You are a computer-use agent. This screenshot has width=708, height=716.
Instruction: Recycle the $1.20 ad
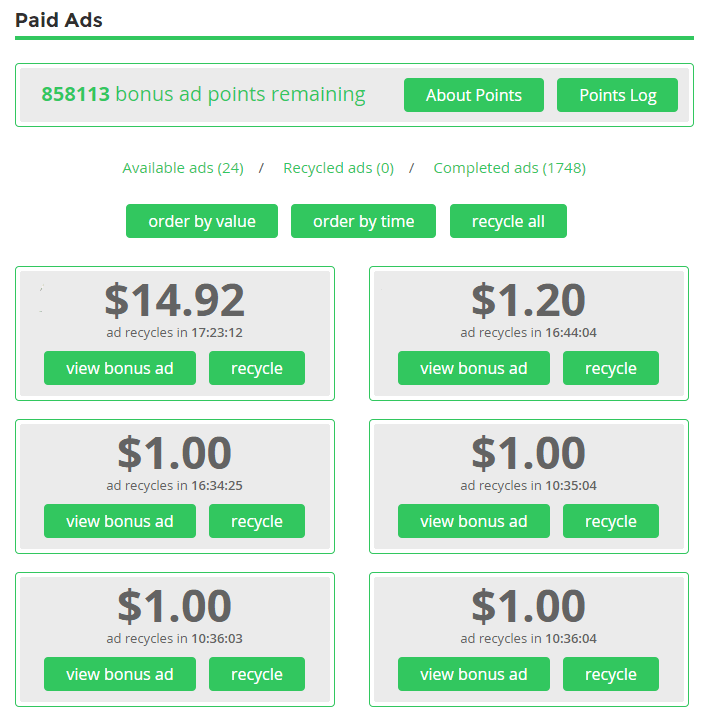click(611, 368)
